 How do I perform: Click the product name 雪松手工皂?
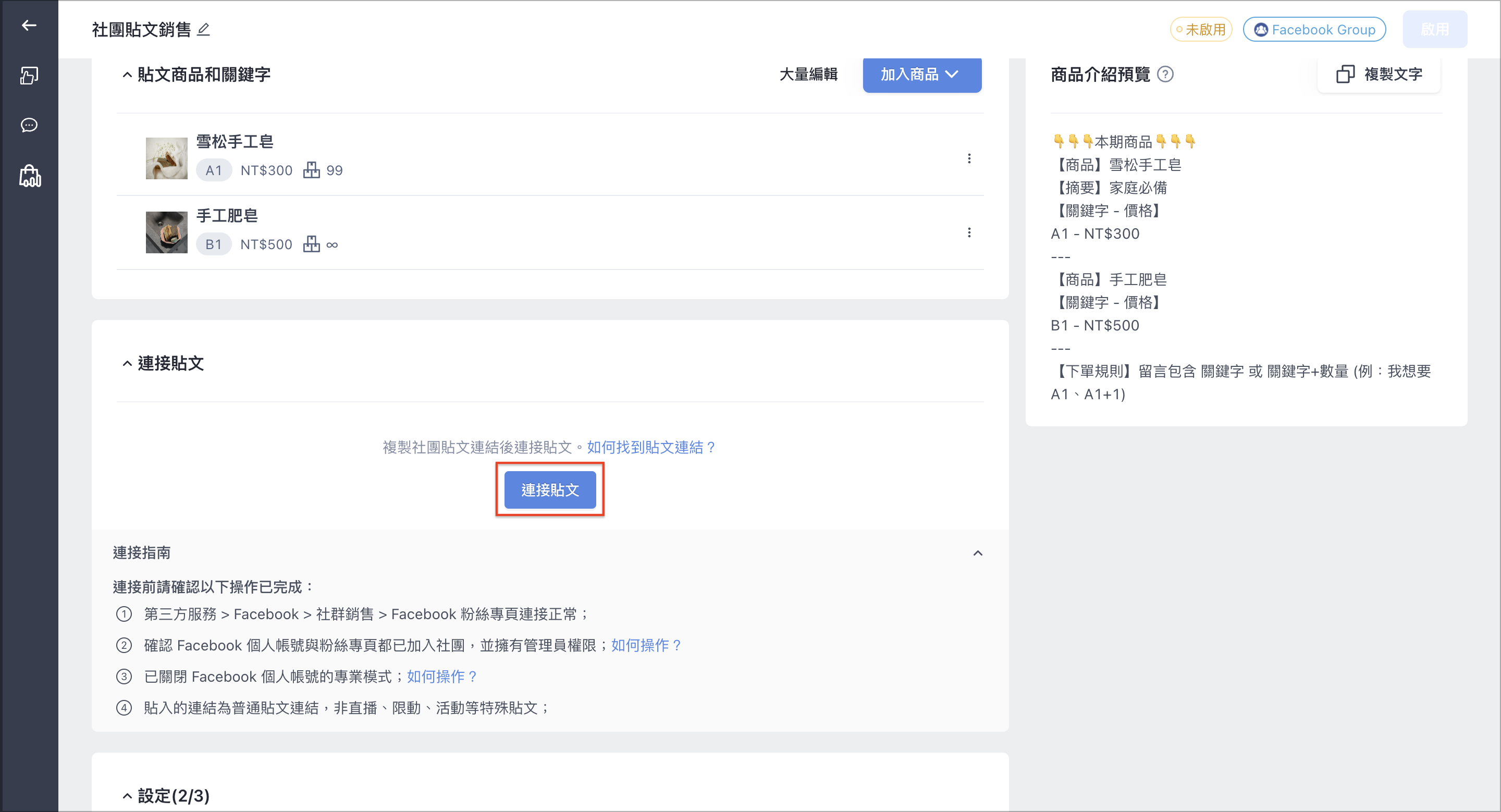234,142
